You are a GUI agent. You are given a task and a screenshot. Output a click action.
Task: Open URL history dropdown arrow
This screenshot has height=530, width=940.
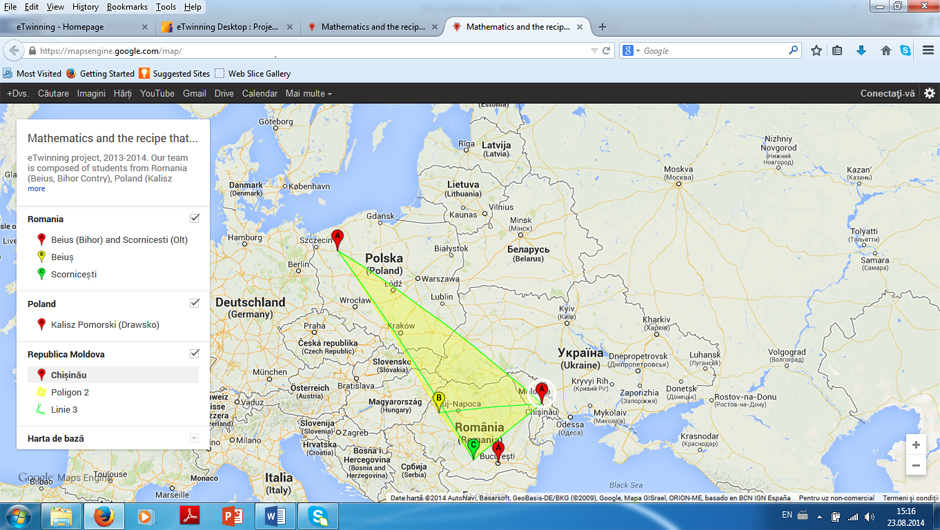pyautogui.click(x=593, y=51)
